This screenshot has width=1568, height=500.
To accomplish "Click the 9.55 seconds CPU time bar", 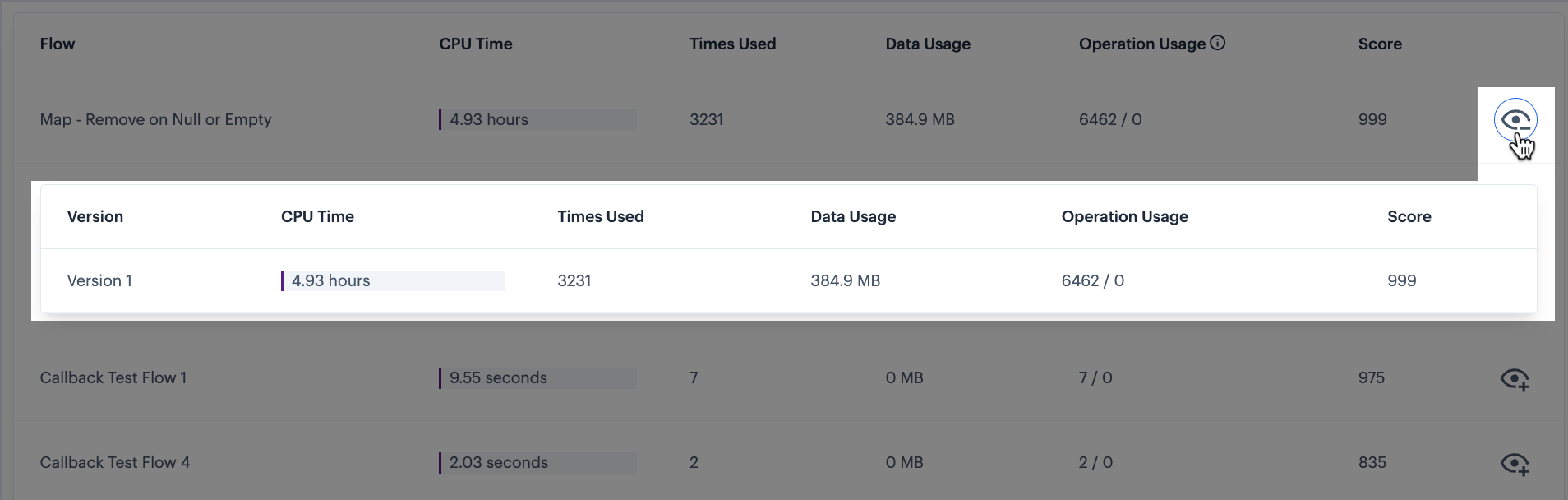I will (537, 378).
